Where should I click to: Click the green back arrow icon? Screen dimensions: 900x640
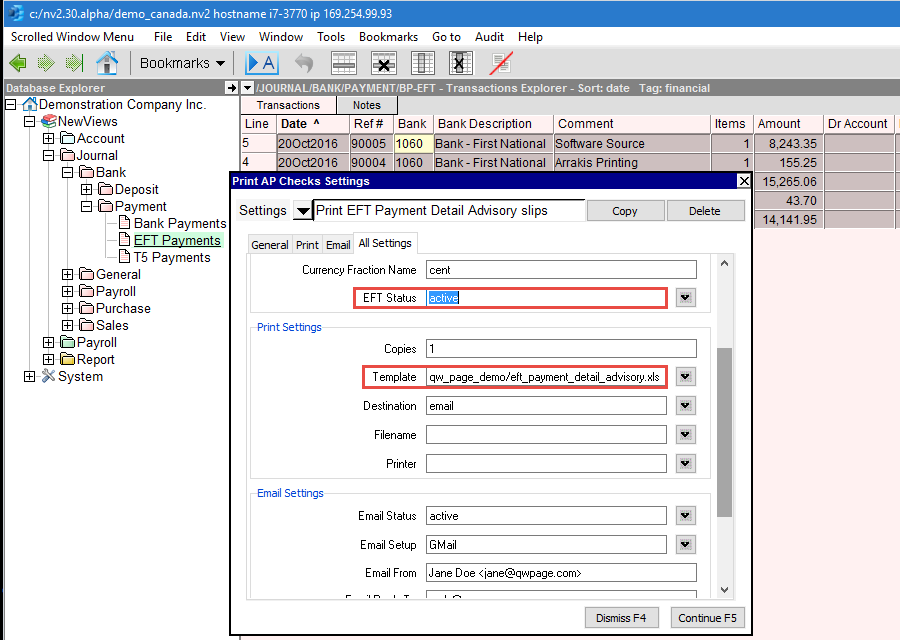click(x=17, y=63)
